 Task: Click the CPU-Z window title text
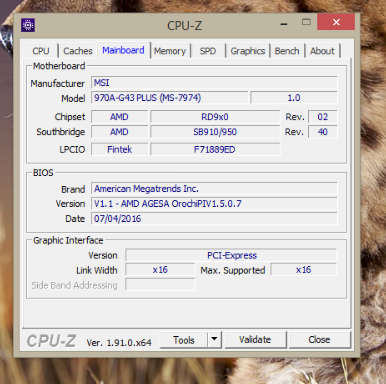184,25
